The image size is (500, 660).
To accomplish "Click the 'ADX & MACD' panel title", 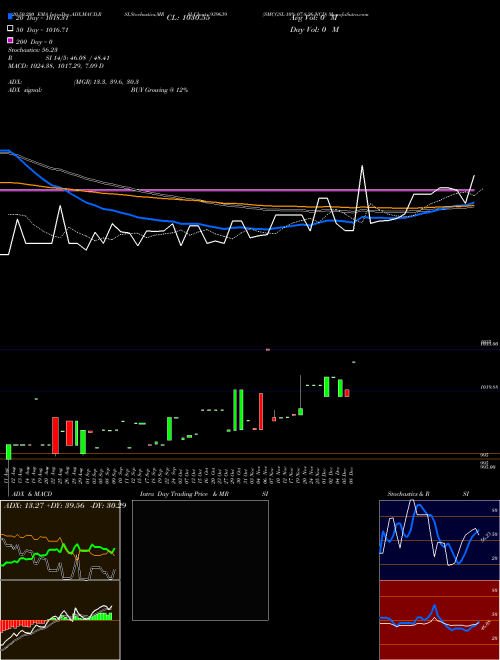I will tap(32, 494).
